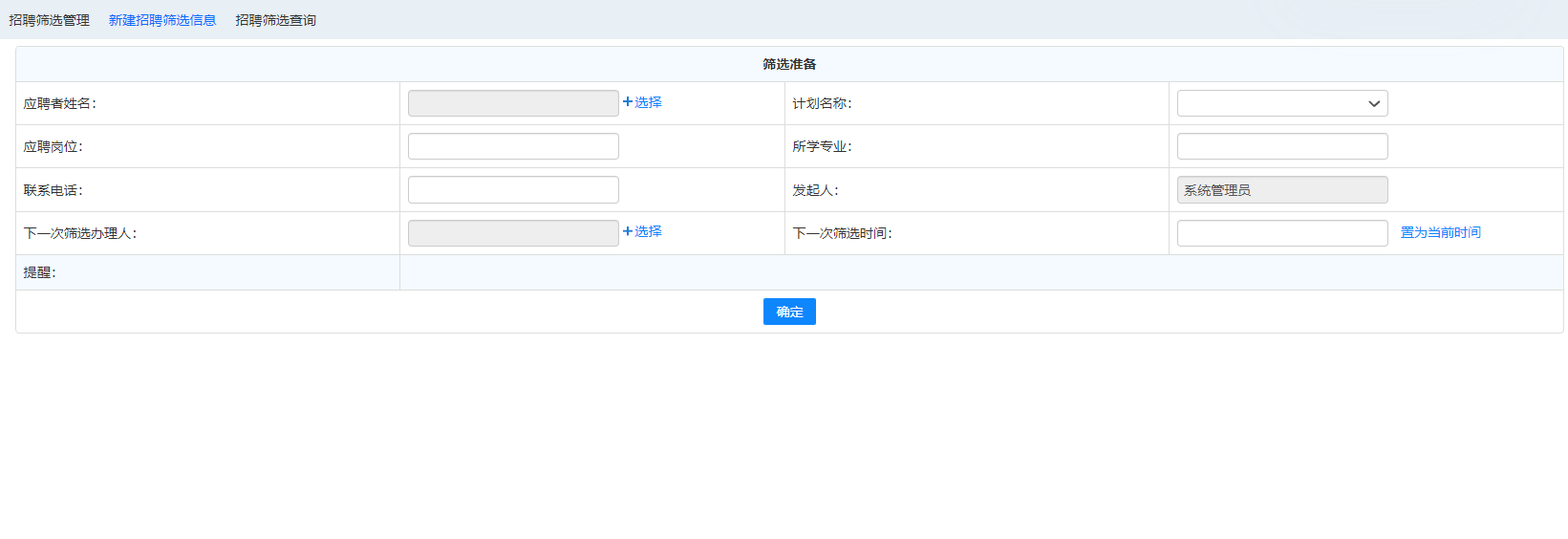Image resolution: width=1568 pixels, height=539 pixels.
Task: Select the 联系电话 input field
Action: [x=513, y=189]
